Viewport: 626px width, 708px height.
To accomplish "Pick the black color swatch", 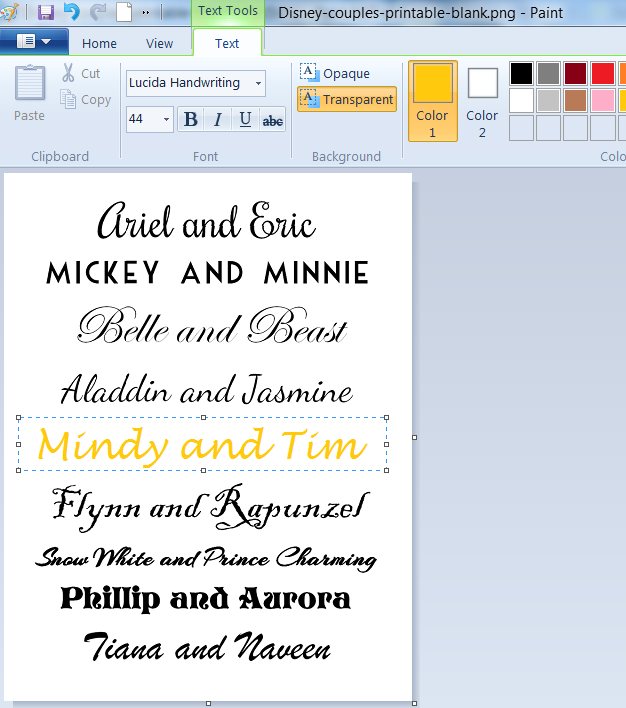I will [521, 73].
